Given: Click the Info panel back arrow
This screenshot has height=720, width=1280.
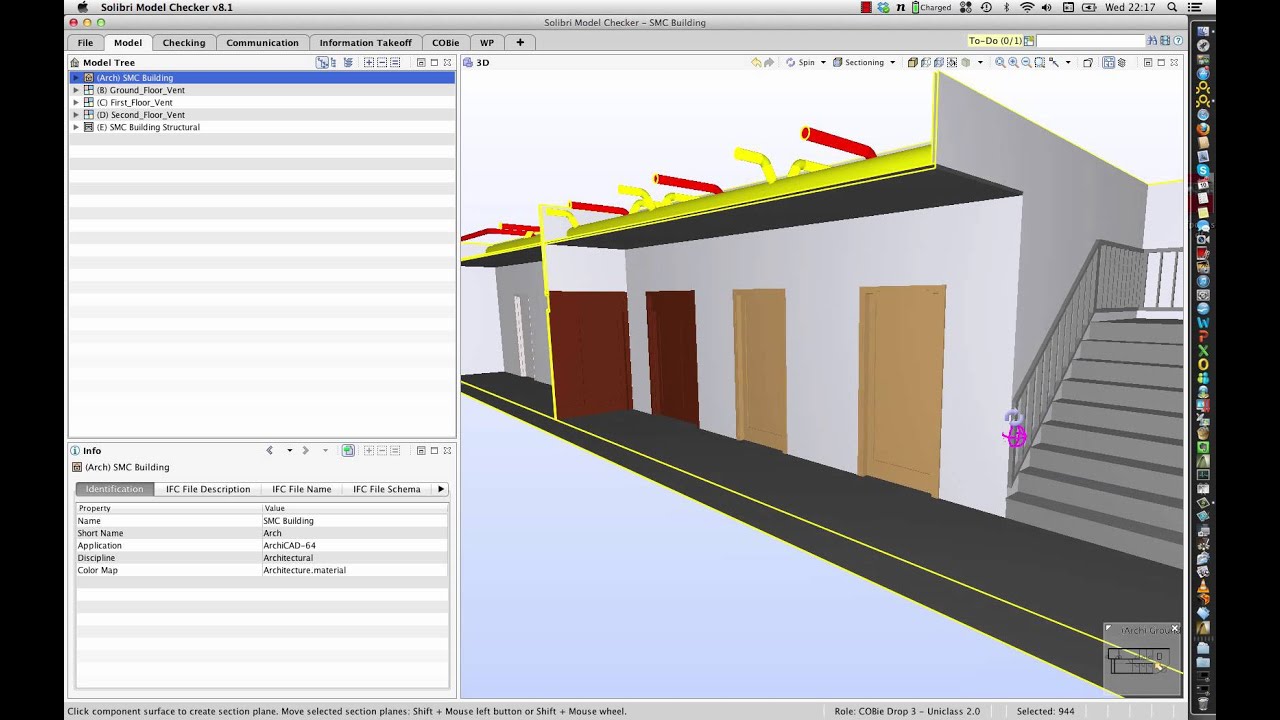Looking at the screenshot, I should coord(269,450).
